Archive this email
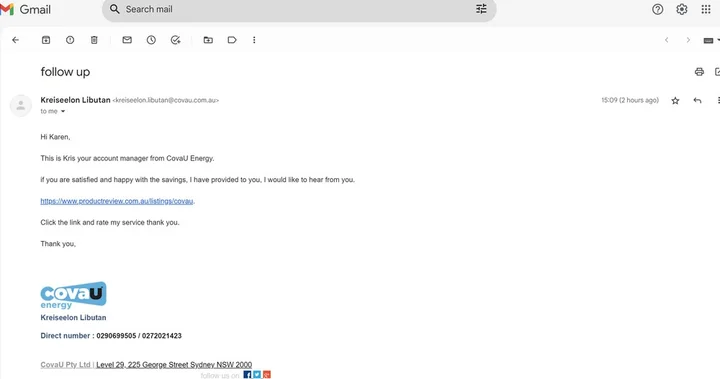Screen dimensions: 720x379 point(46,40)
